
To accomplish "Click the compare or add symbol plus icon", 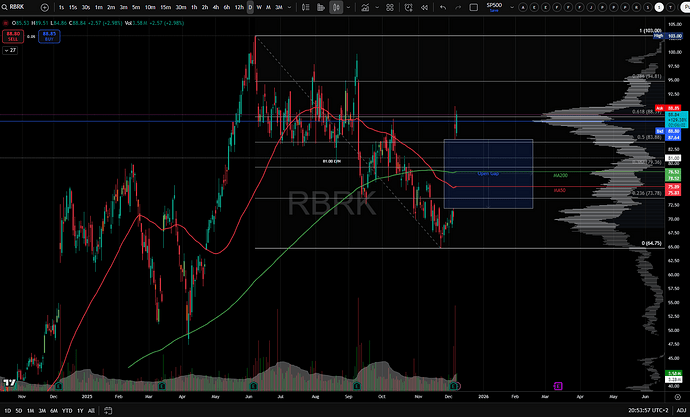I will (x=44, y=7).
